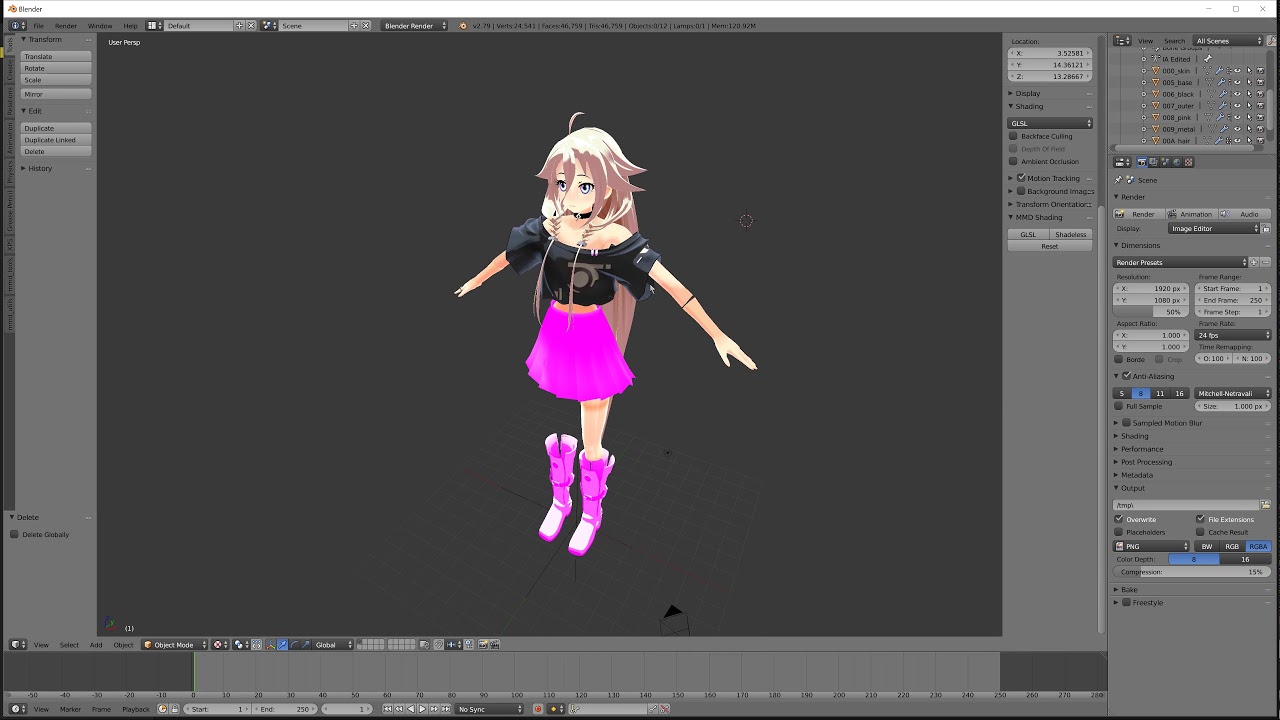The image size is (1280, 720).
Task: Click the Translate button
Action: [x=56, y=57]
